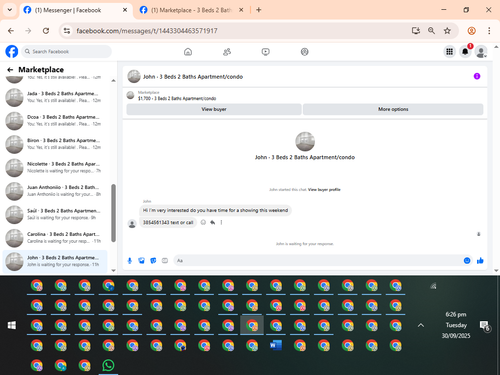Open the page zoom indicator

[x=431, y=31]
